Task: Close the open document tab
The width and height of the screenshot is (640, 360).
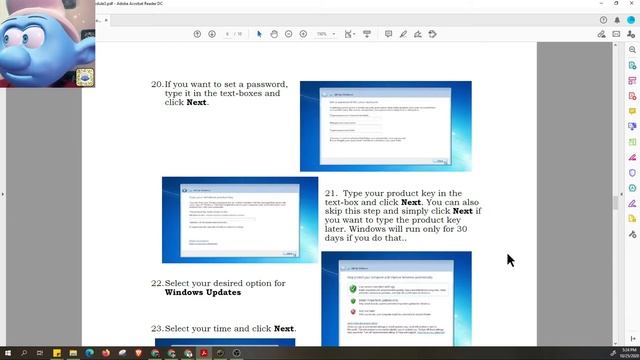Action: pos(106,20)
